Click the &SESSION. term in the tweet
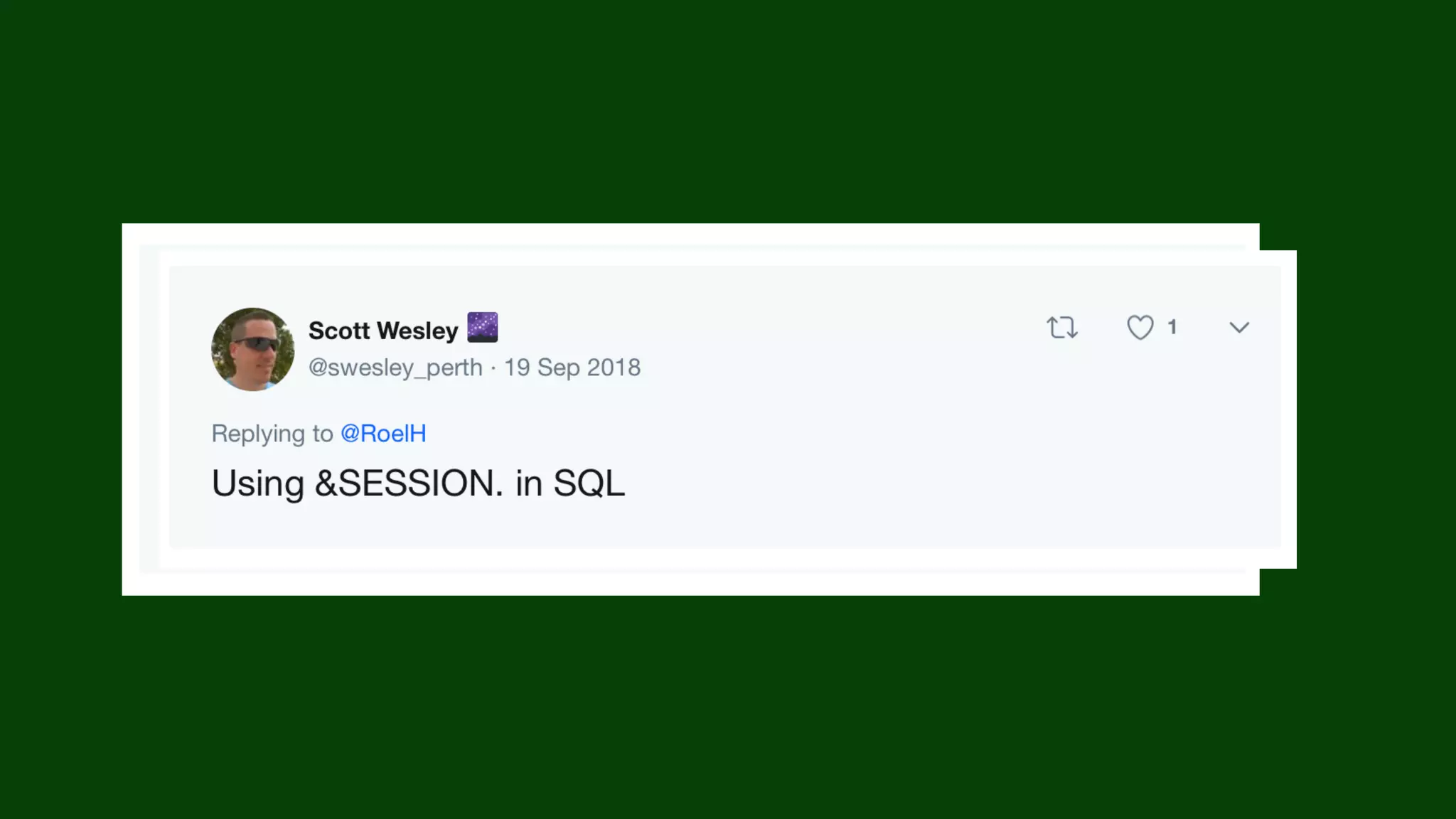The width and height of the screenshot is (1456, 819). 409,483
